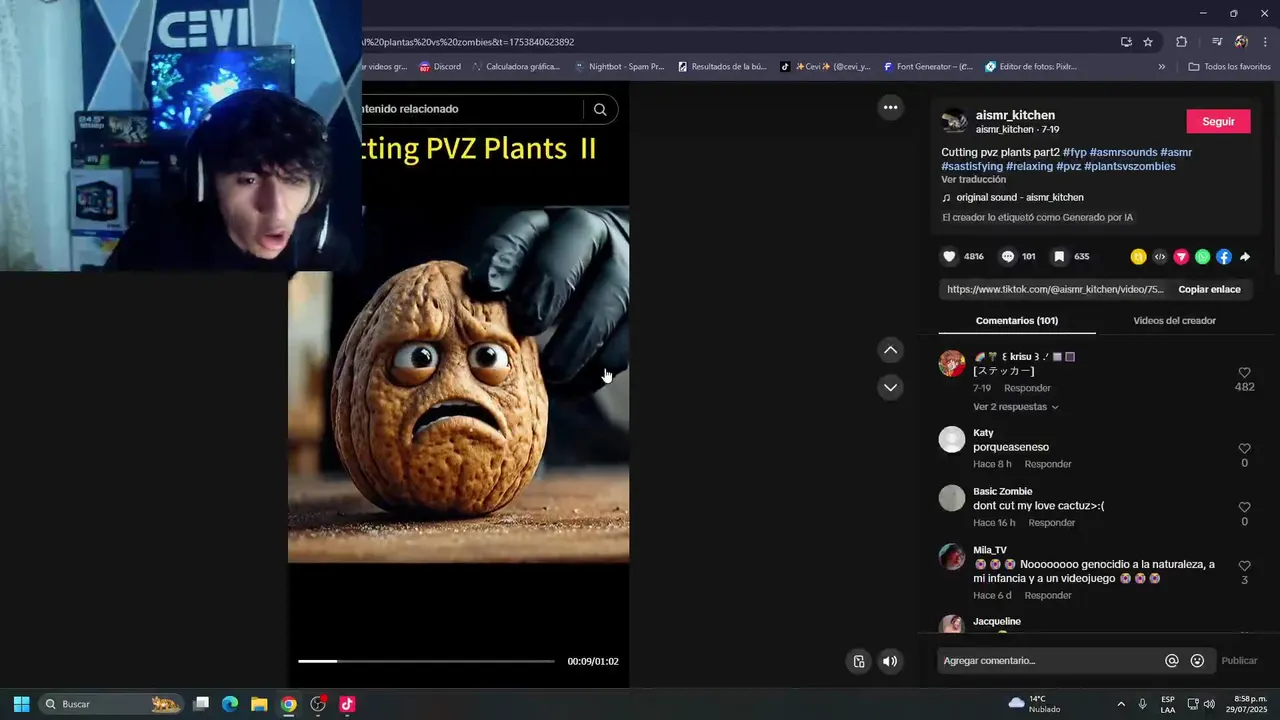Like Mila_TV's comment
Viewport: 1280px width, 720px height.
click(1244, 566)
